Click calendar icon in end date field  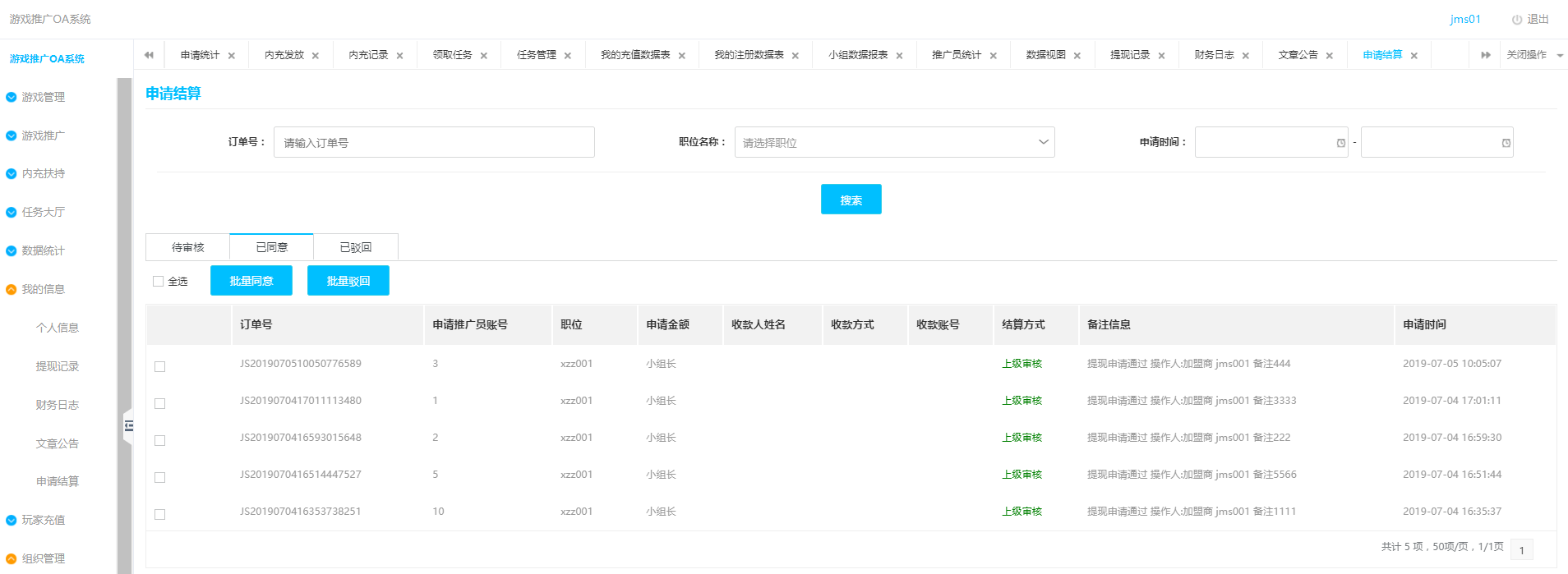(1506, 143)
